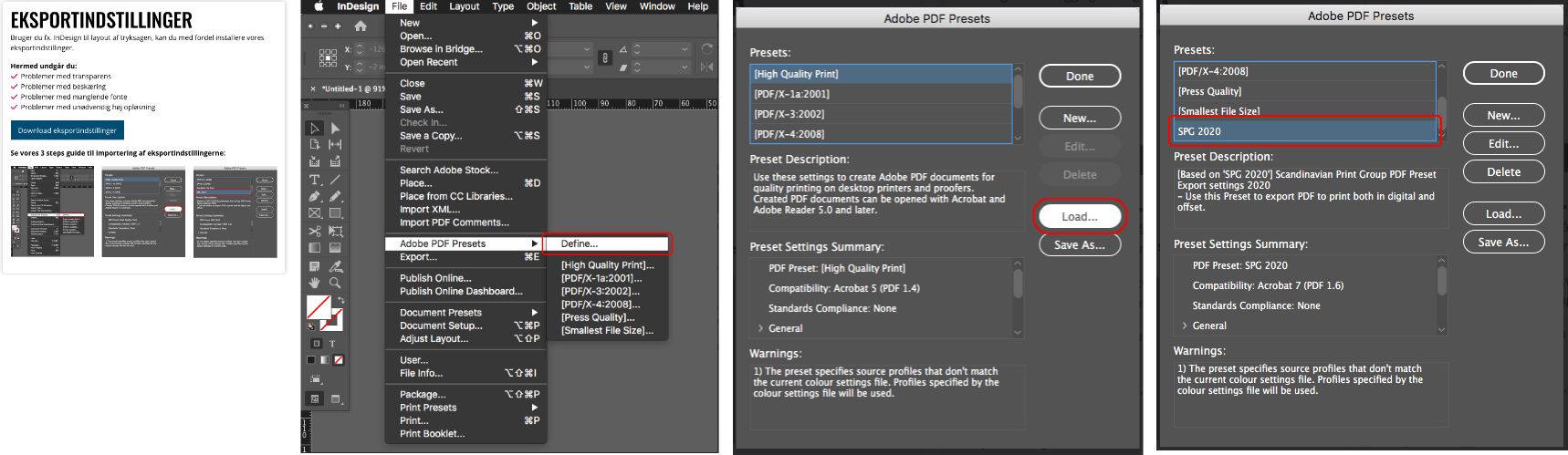Click Delete in the SPG 2020 dialog
Screen dimensions: 1568x455
(x=1503, y=171)
